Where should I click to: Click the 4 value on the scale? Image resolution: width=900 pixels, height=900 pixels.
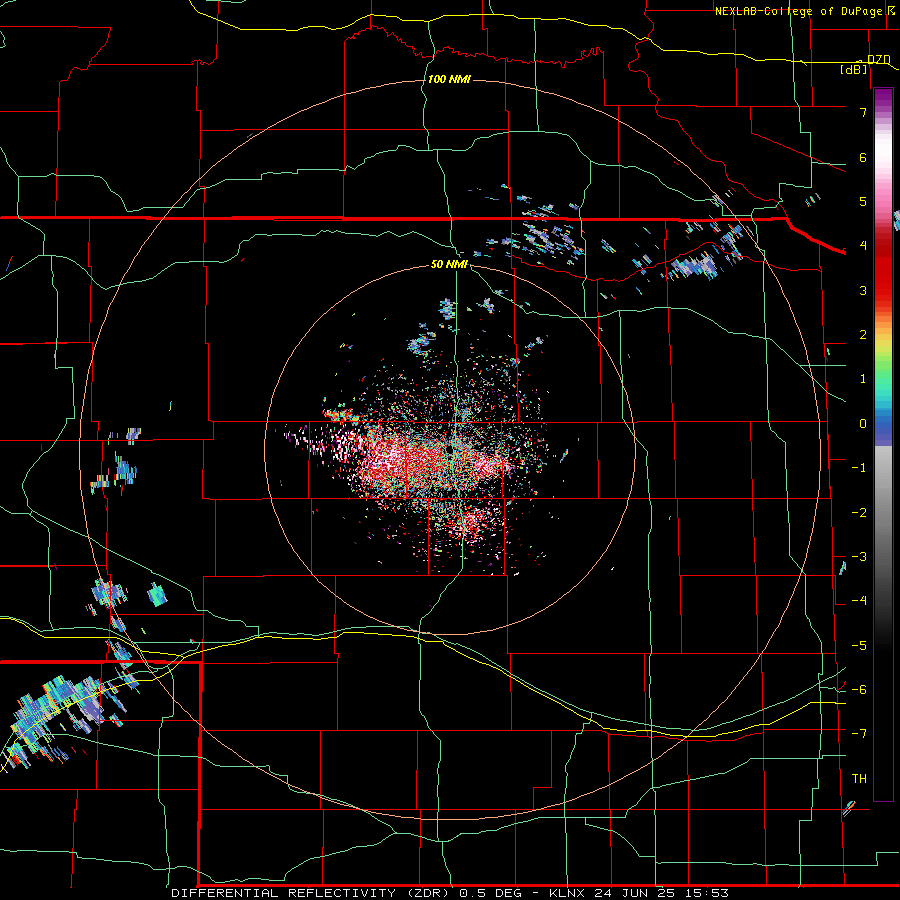click(x=863, y=245)
